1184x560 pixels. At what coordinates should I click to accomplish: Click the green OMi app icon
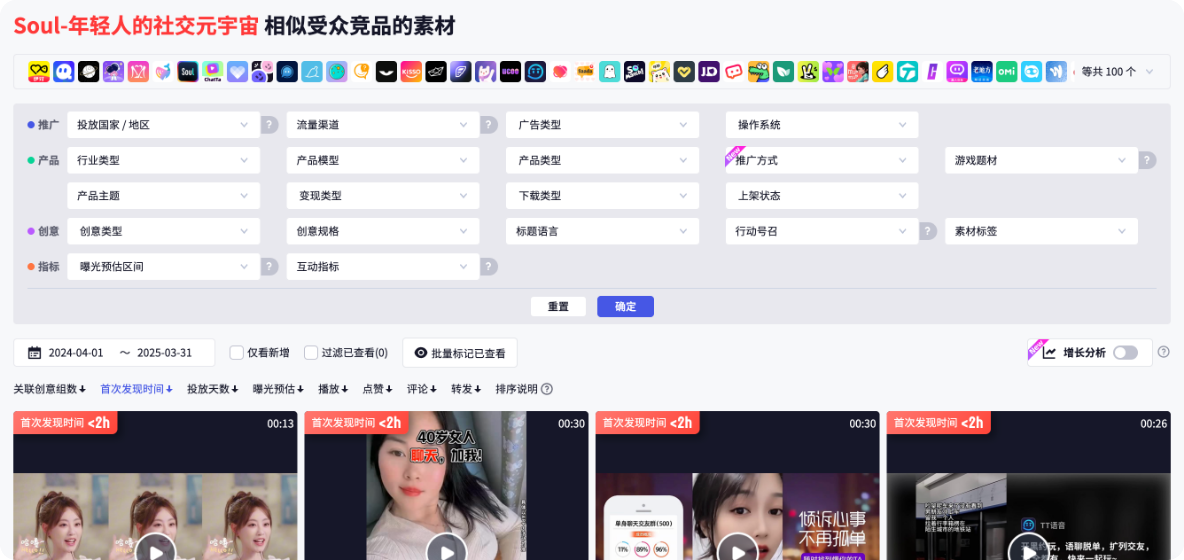pyautogui.click(x=1007, y=72)
